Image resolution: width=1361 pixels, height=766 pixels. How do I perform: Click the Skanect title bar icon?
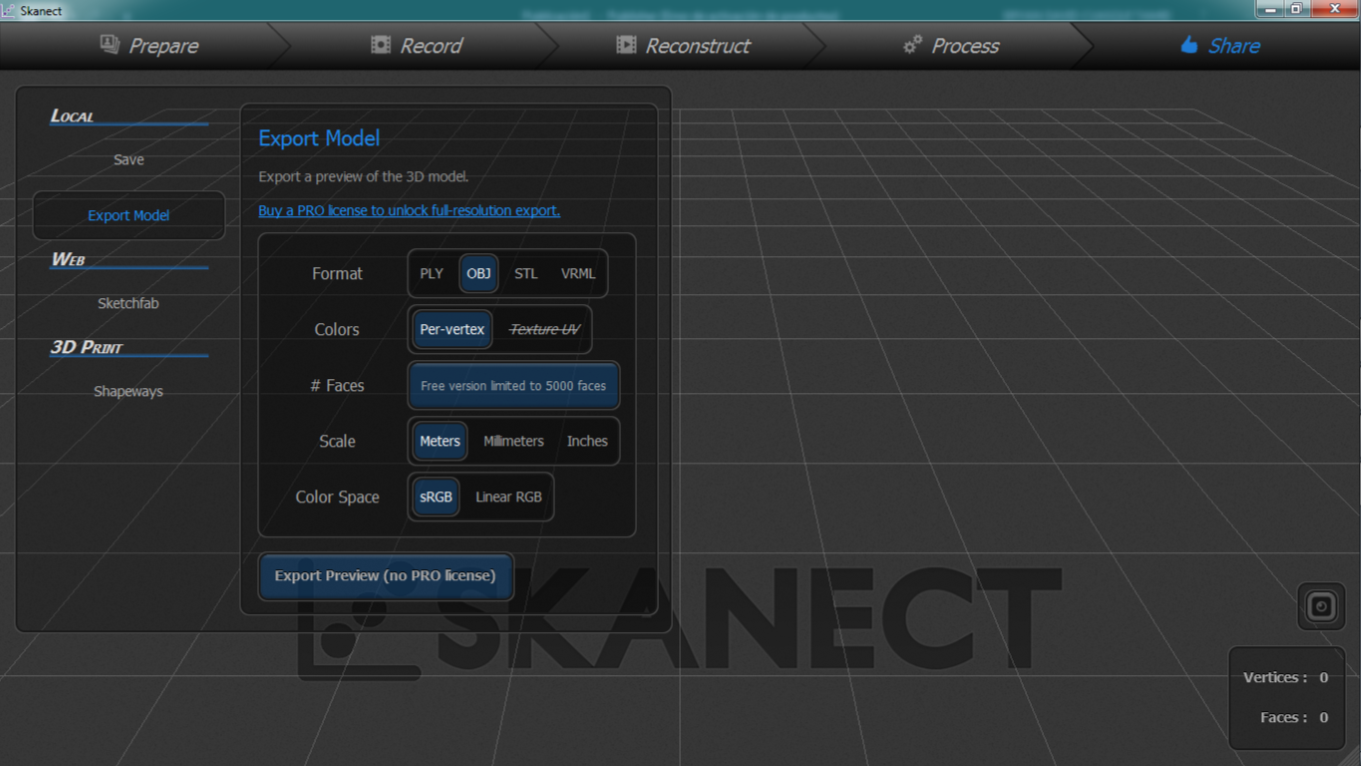[9, 10]
